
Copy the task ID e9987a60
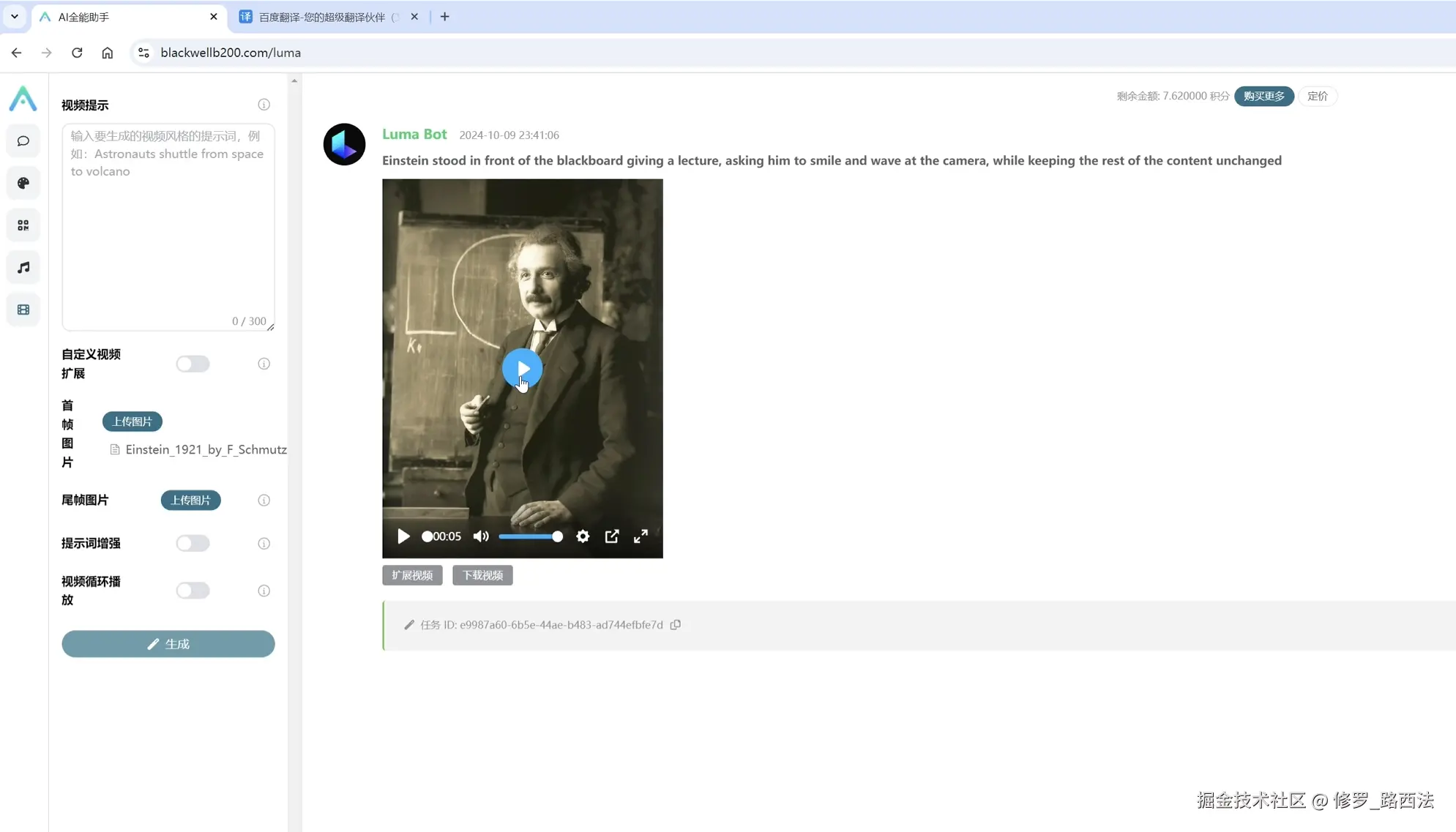tap(674, 624)
